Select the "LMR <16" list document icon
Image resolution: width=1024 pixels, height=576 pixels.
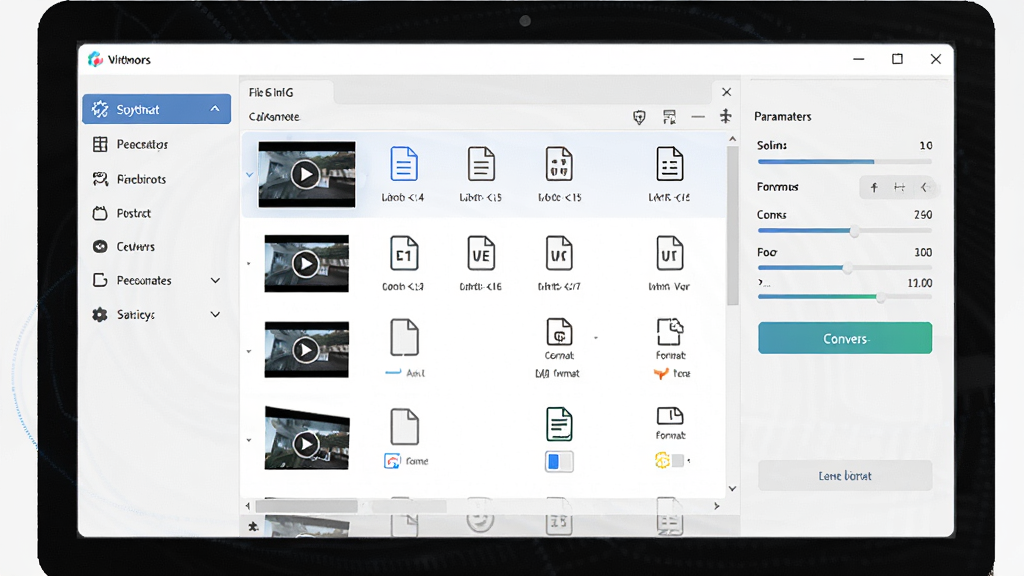click(x=669, y=163)
